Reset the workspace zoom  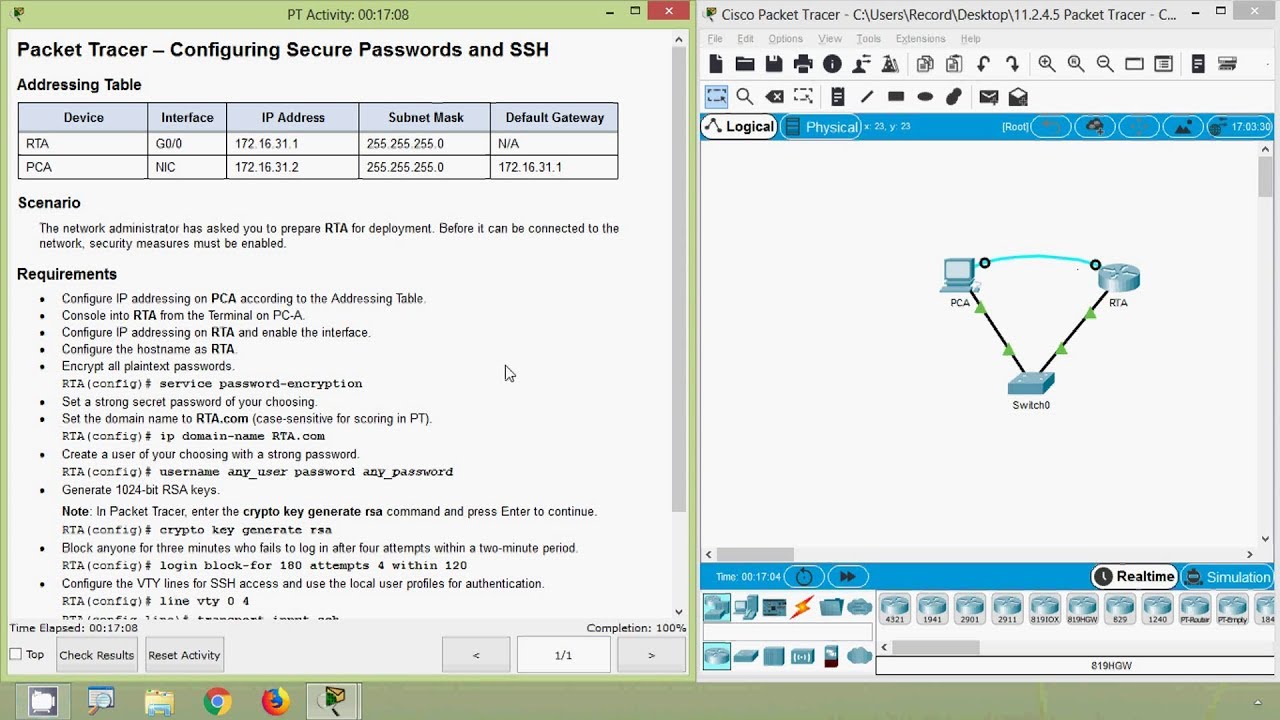click(1076, 64)
